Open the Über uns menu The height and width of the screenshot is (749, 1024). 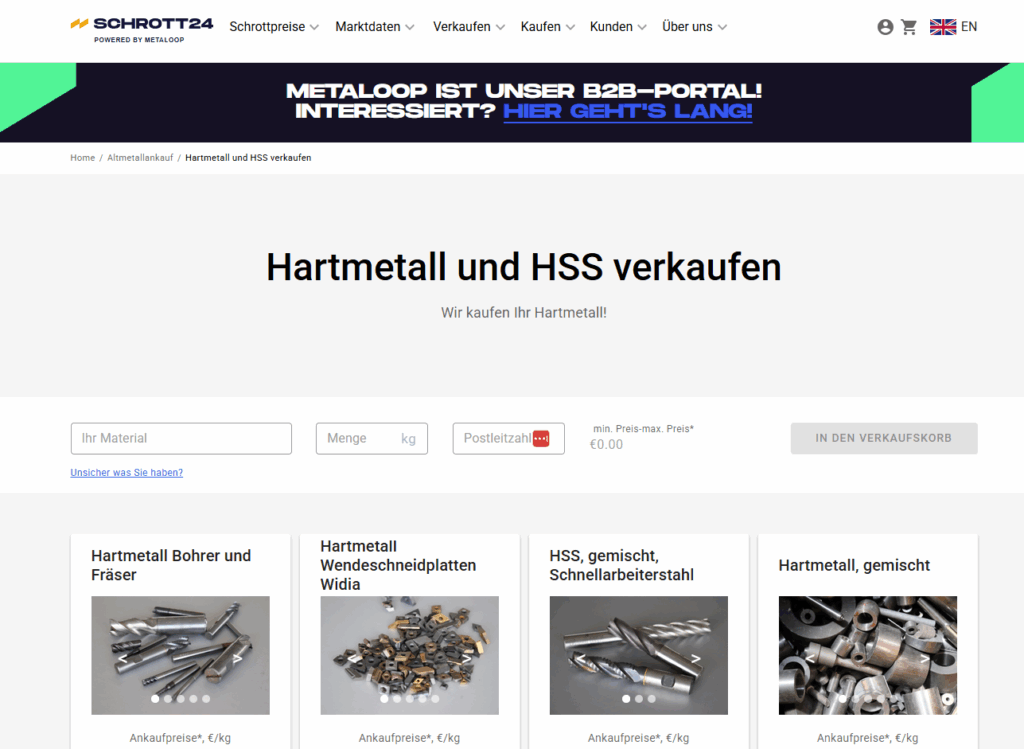coord(694,27)
